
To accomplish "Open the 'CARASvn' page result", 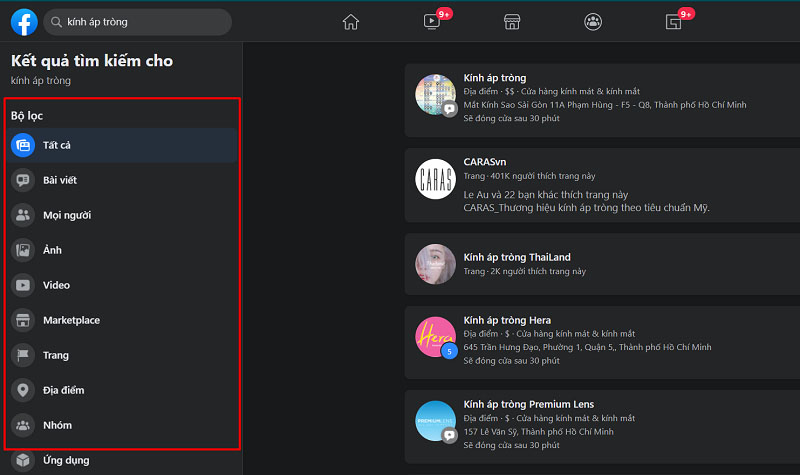I will click(486, 163).
